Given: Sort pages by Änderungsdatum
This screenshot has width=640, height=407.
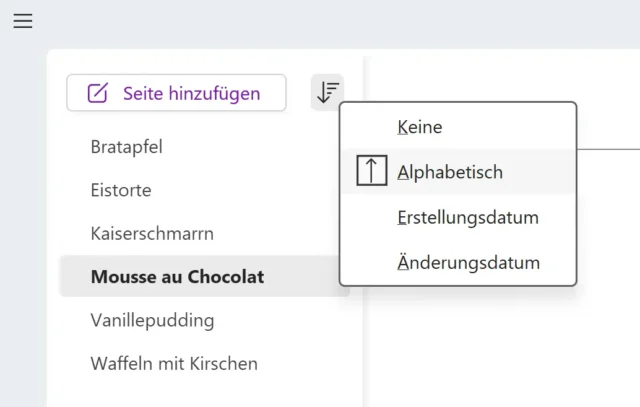Looking at the screenshot, I should click(468, 263).
